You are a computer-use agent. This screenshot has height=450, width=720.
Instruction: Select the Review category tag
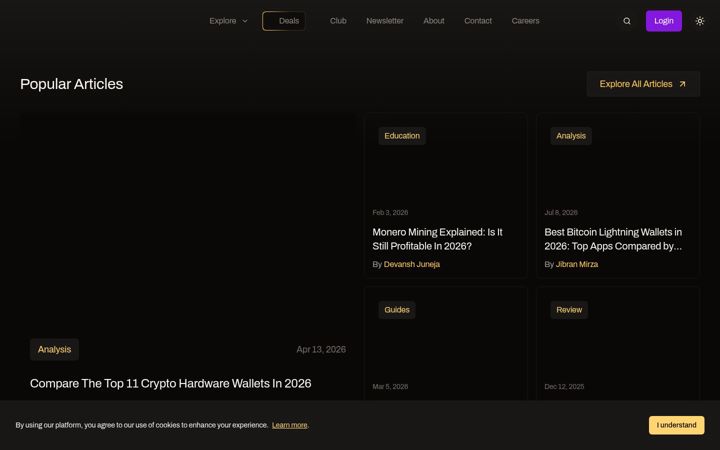click(x=569, y=310)
